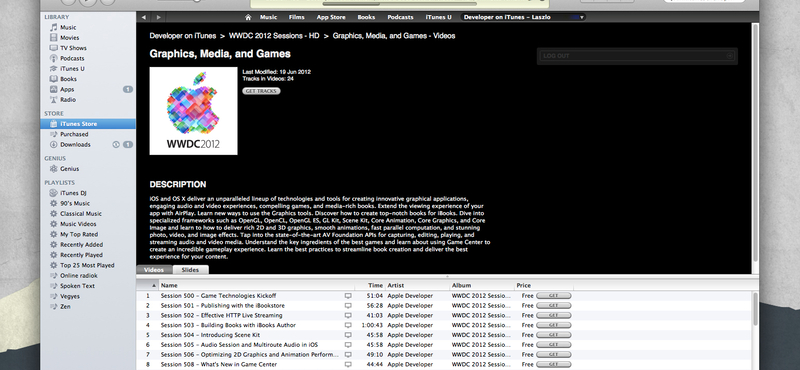Sort by the Time column header

(x=370, y=286)
